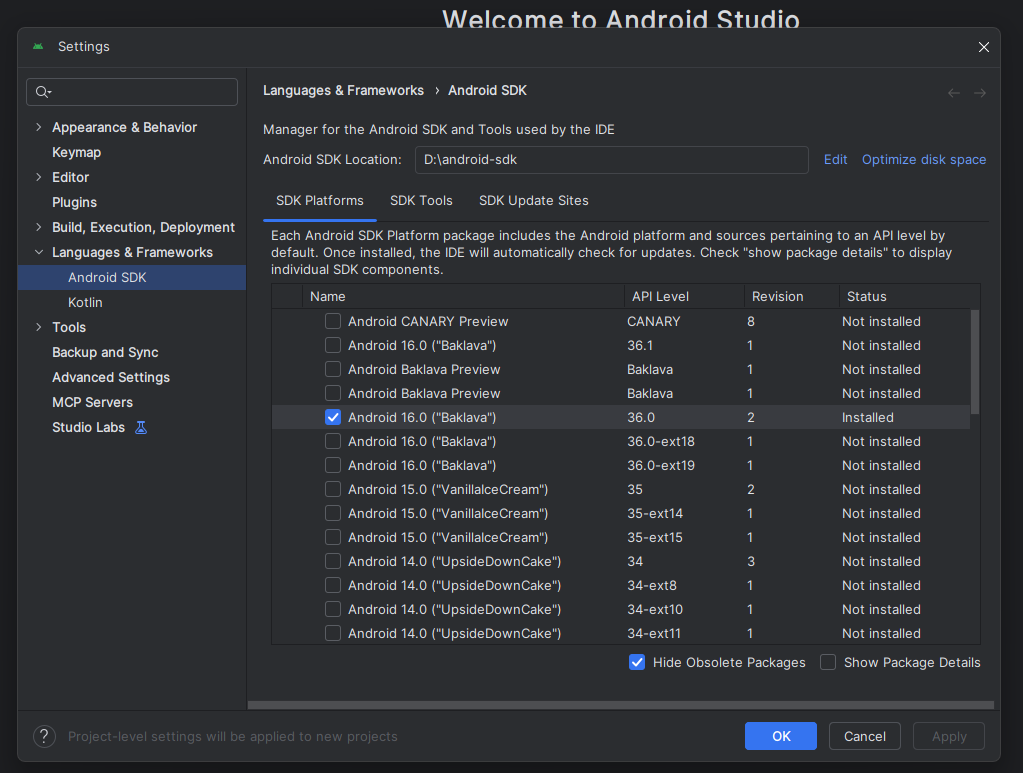Check Android 16.0 Baklava API 36.1 checkbox
The image size is (1023, 773).
point(333,345)
